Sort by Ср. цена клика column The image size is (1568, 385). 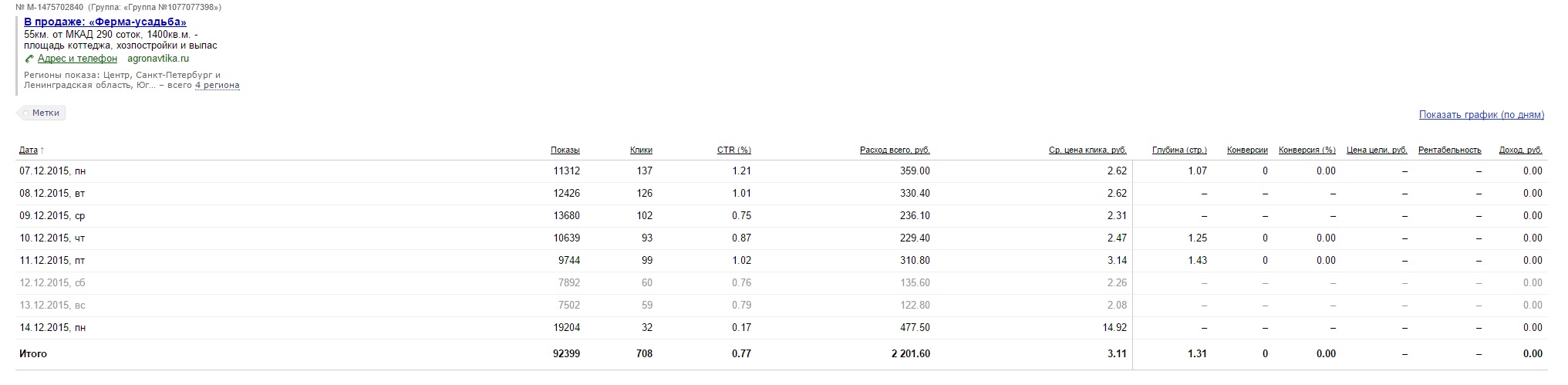point(1087,150)
